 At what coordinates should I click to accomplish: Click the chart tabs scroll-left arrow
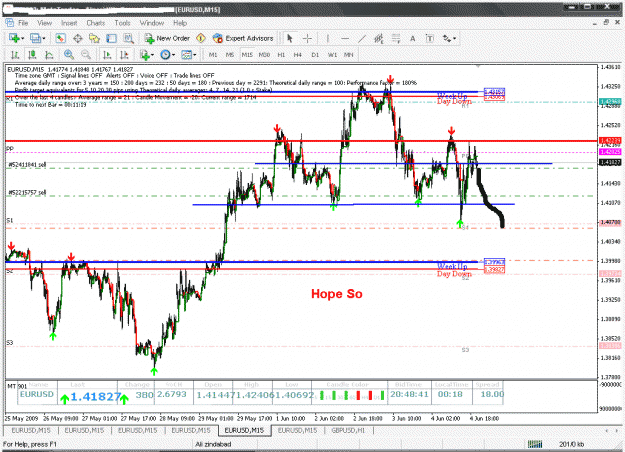click(x=607, y=430)
